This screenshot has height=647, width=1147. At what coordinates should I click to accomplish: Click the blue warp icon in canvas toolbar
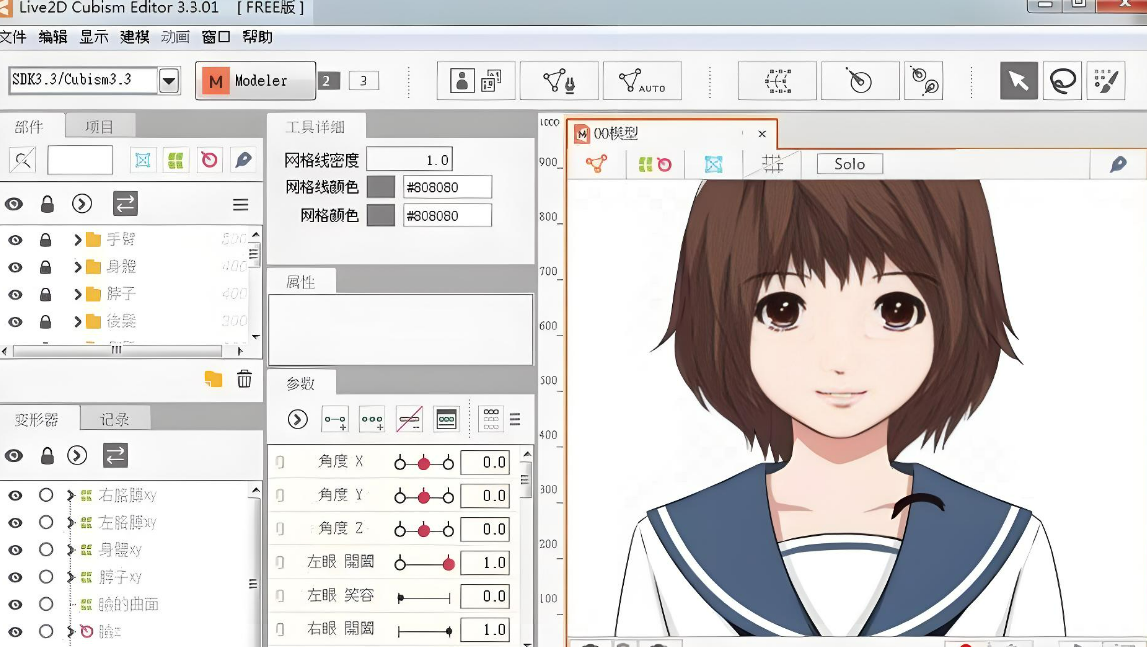coord(713,164)
